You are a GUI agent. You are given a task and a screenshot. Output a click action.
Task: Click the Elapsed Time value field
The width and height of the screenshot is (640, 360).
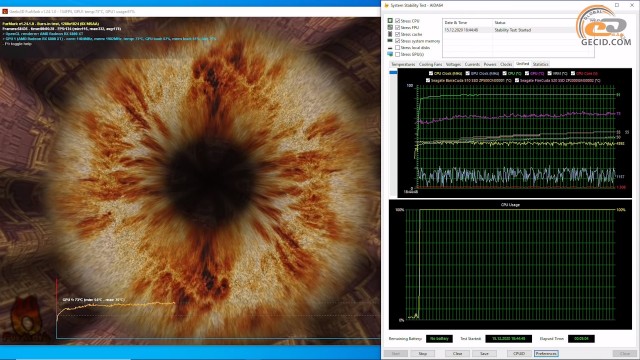coord(581,339)
